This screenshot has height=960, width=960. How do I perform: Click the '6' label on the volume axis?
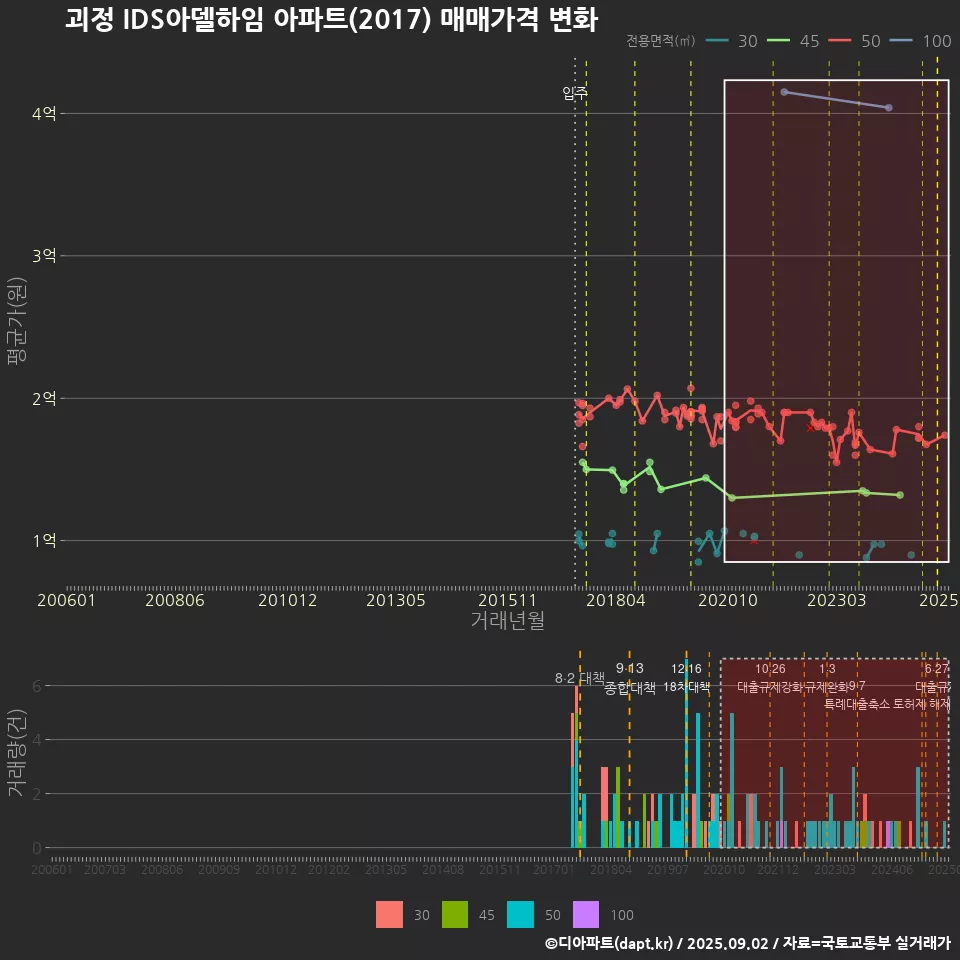(37, 686)
